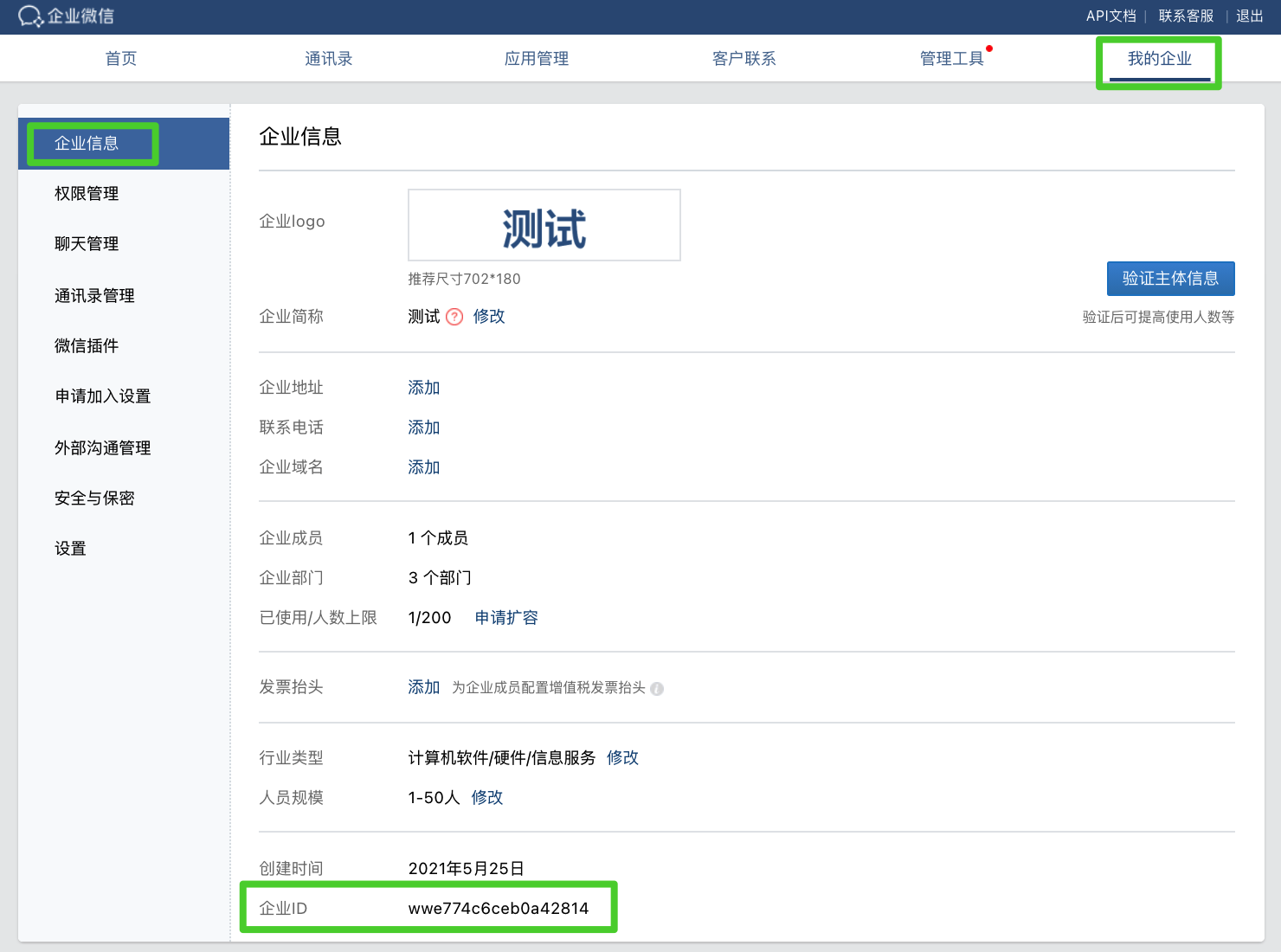The image size is (1281, 952).
Task: Click 修改 next to 企业简称
Action: tap(489, 317)
